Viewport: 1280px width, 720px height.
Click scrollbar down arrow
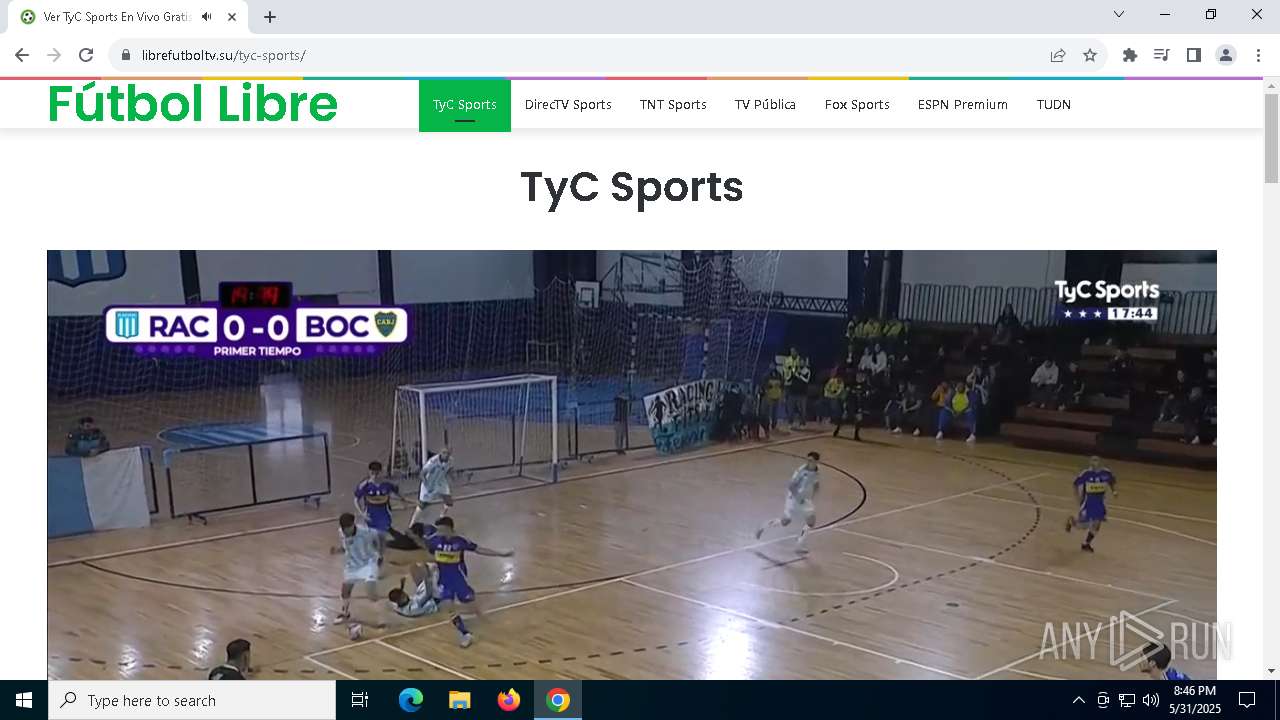tap(1271, 671)
